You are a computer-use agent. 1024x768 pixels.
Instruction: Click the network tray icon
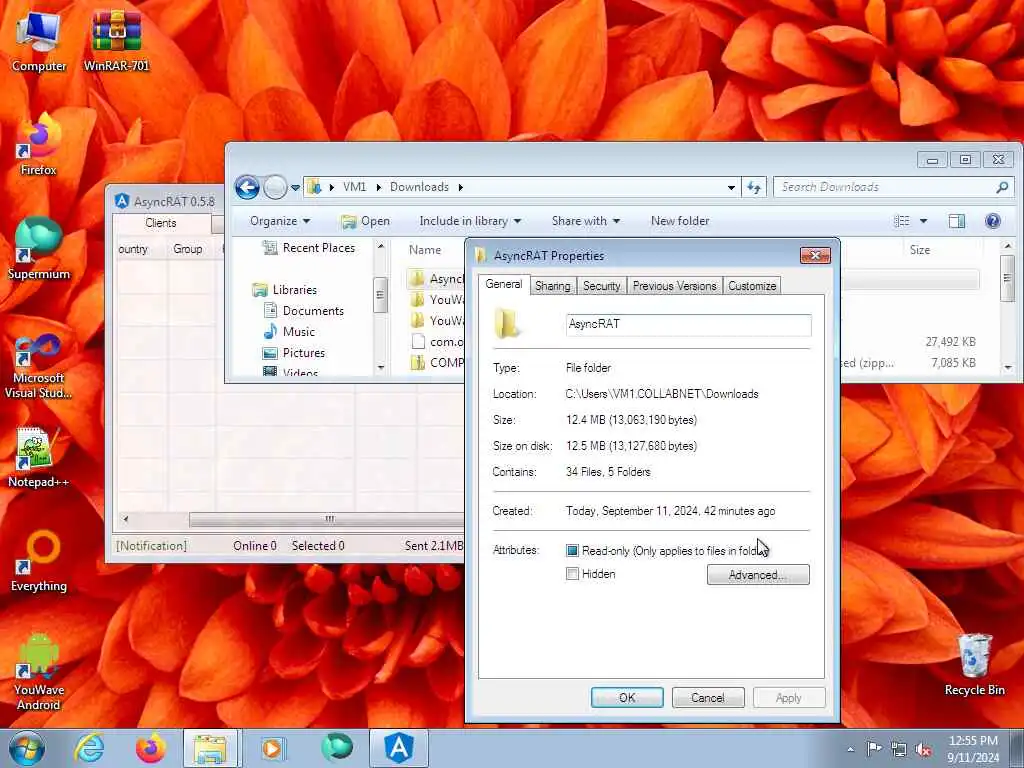point(899,749)
